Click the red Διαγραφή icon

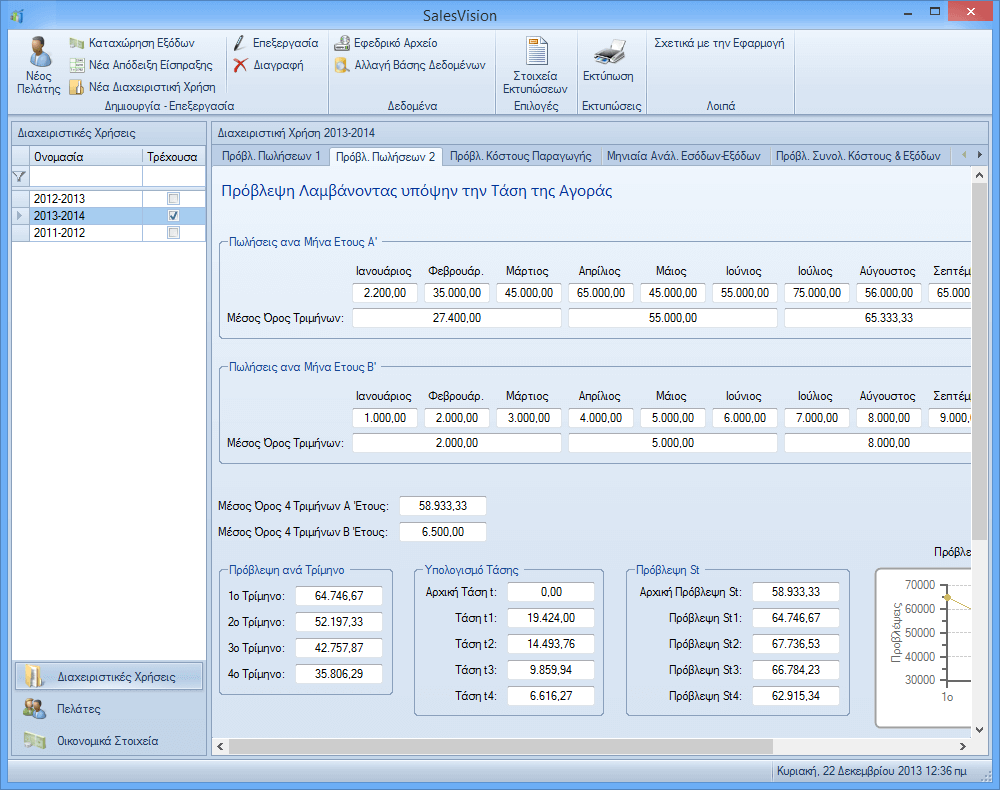coord(240,65)
